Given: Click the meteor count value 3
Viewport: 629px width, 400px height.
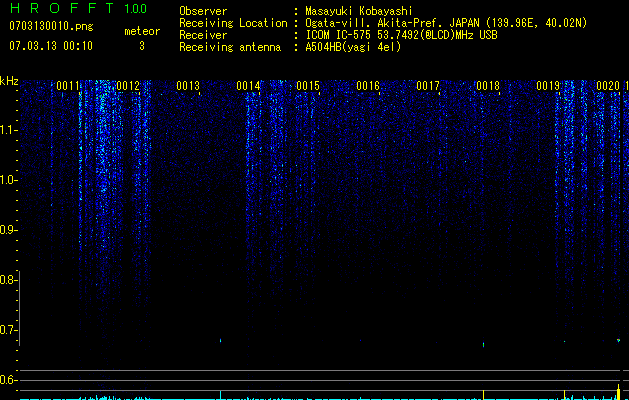Looking at the screenshot, I should [142, 46].
